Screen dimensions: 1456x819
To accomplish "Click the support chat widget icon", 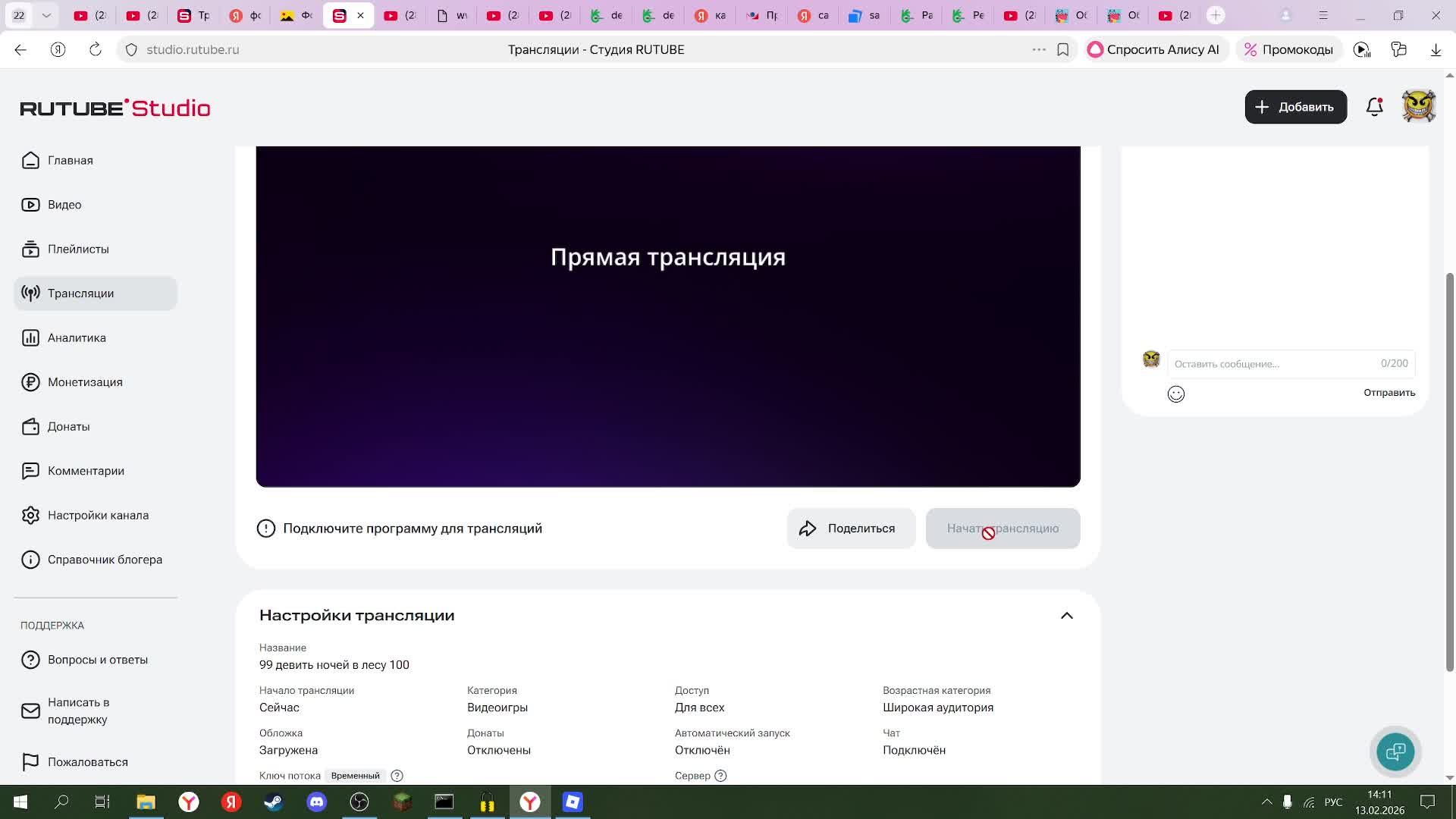I will tap(1395, 752).
